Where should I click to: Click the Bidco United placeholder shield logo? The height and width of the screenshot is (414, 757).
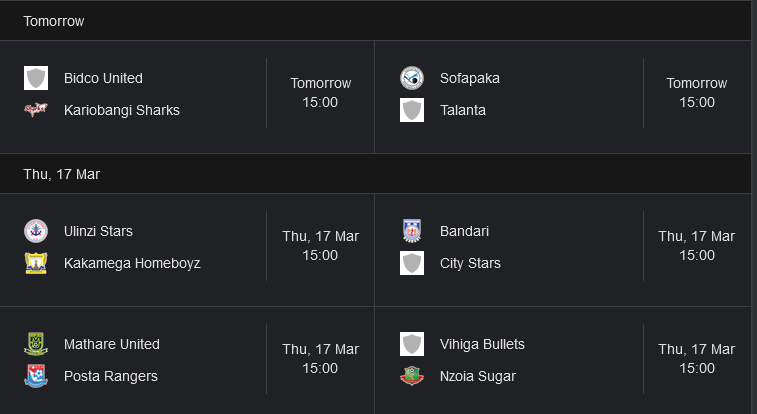click(x=36, y=78)
